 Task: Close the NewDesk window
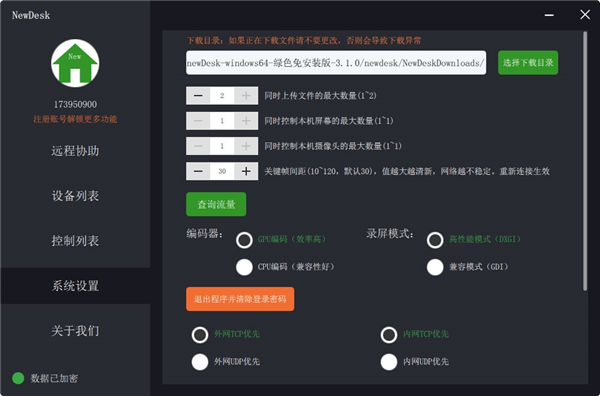coord(585,15)
